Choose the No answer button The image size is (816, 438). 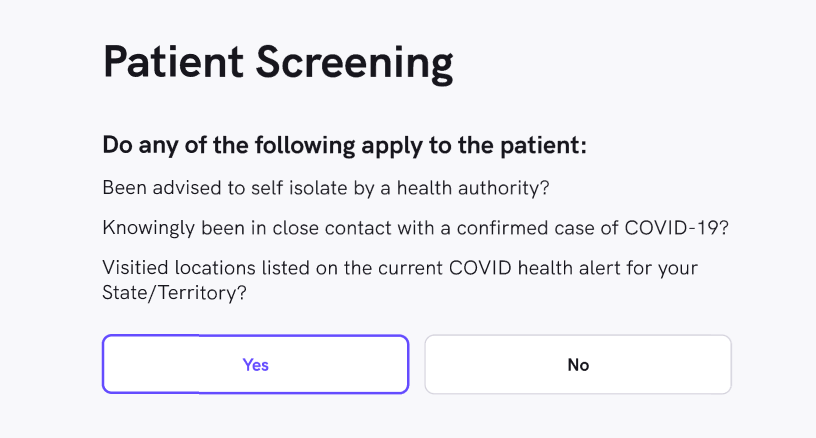(x=578, y=365)
